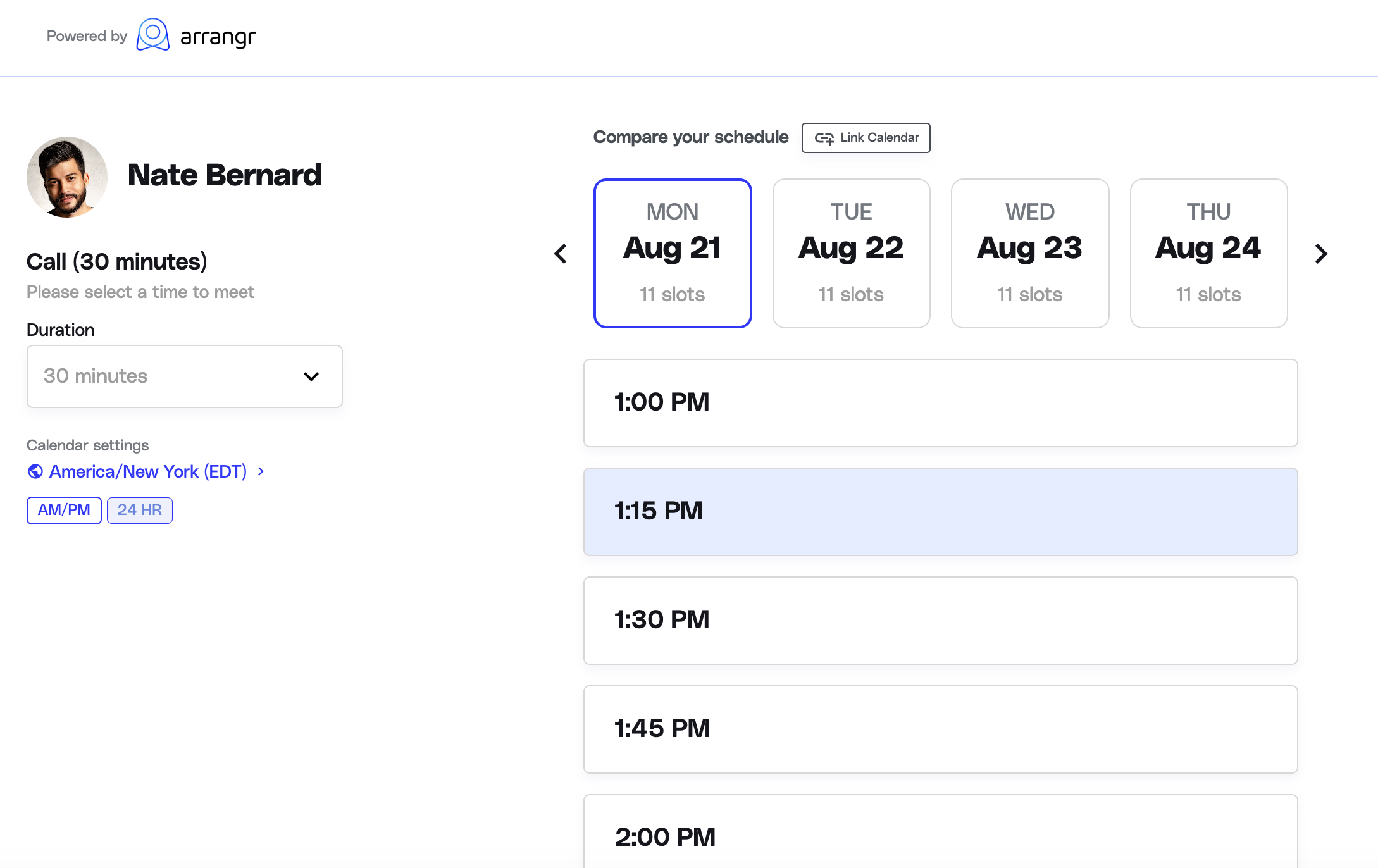This screenshot has width=1378, height=868.
Task: Select the Wednesday Aug 23 date tab
Action: click(1029, 253)
